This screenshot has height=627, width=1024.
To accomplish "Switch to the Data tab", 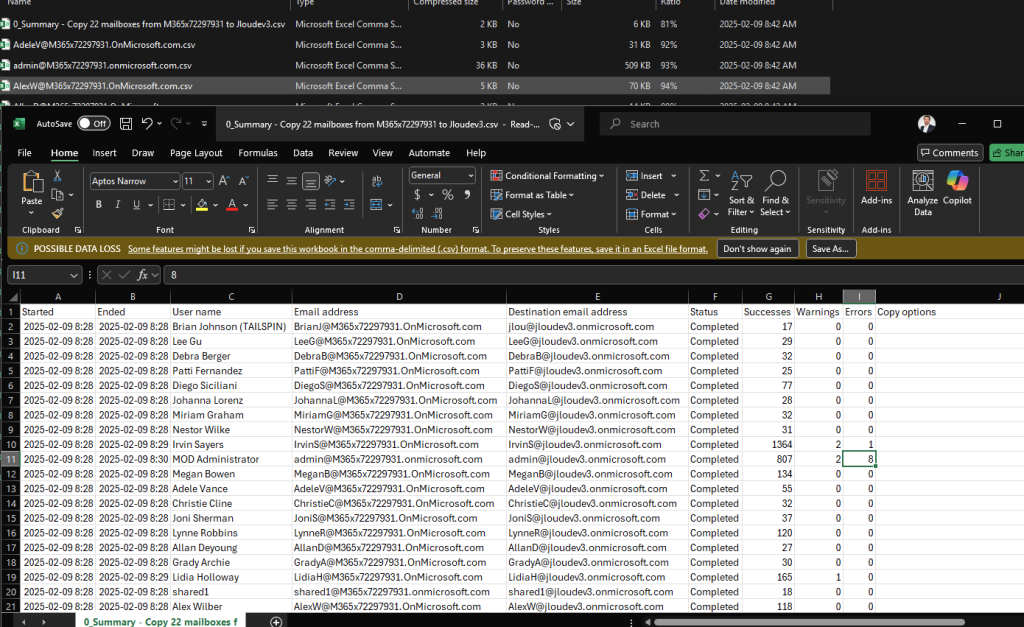I will point(302,153).
